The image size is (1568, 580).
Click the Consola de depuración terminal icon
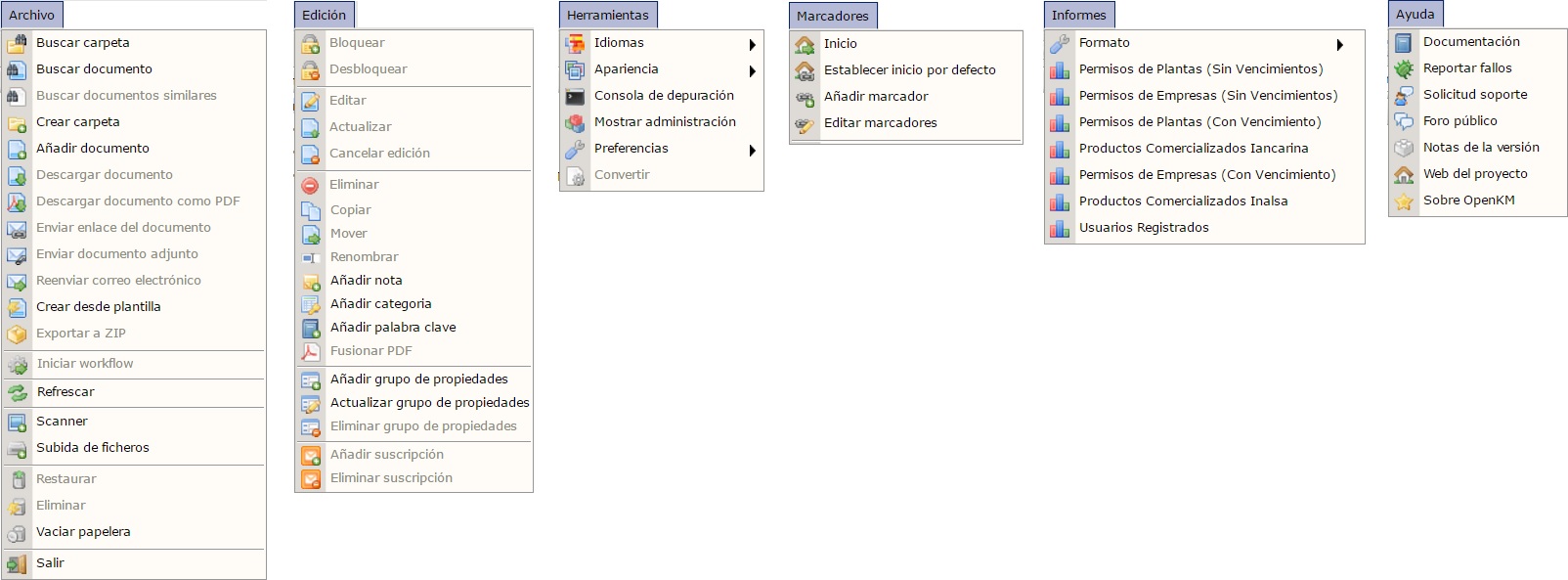point(575,96)
